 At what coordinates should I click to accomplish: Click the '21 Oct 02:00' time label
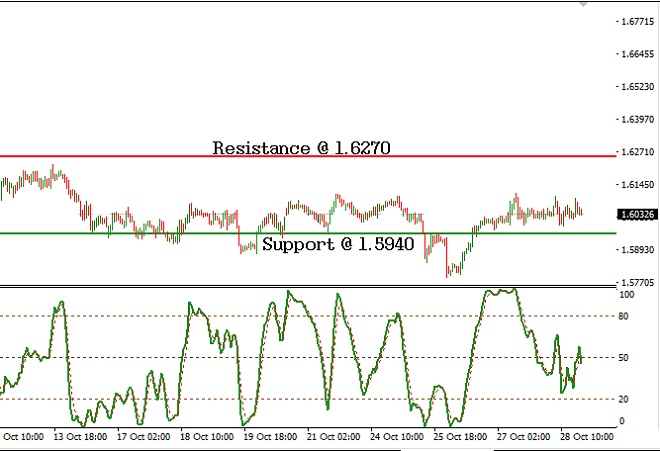coord(333,437)
